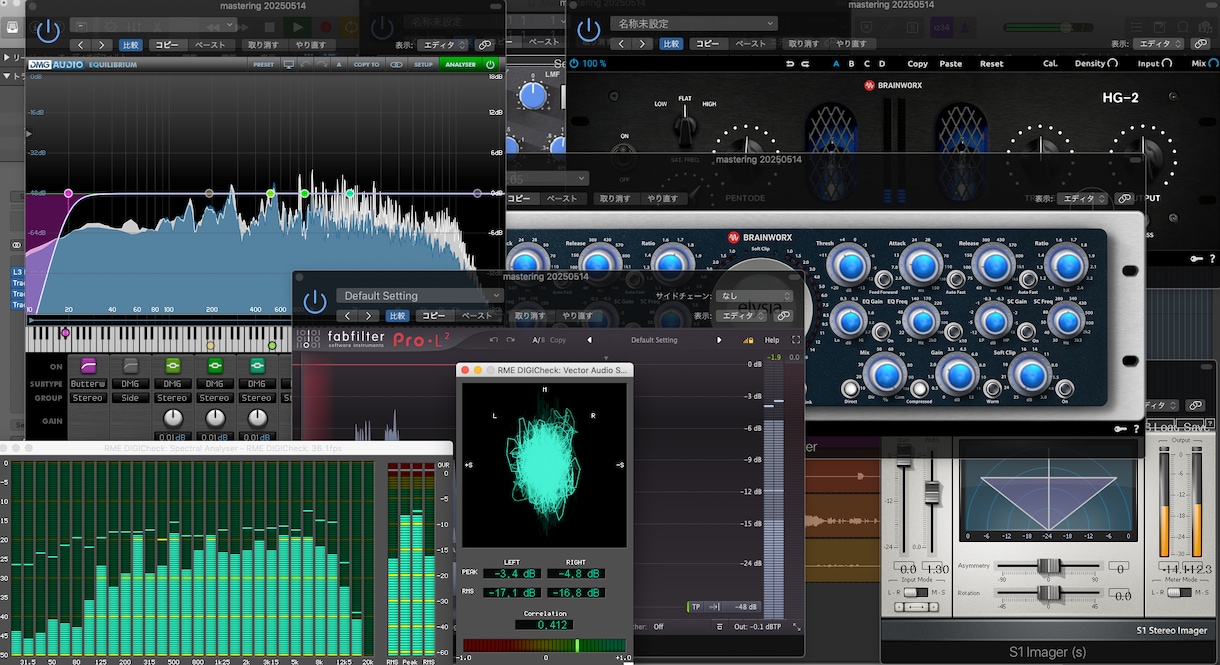Click next preset arrow in HG-2 window
This screenshot has height=665, width=1220.
(x=644, y=44)
